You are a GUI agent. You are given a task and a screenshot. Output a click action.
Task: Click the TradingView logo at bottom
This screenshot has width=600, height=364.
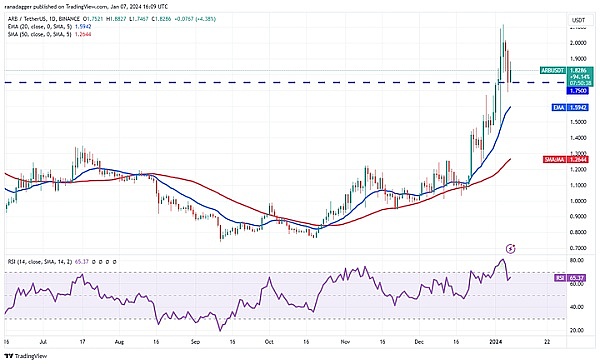(26, 356)
